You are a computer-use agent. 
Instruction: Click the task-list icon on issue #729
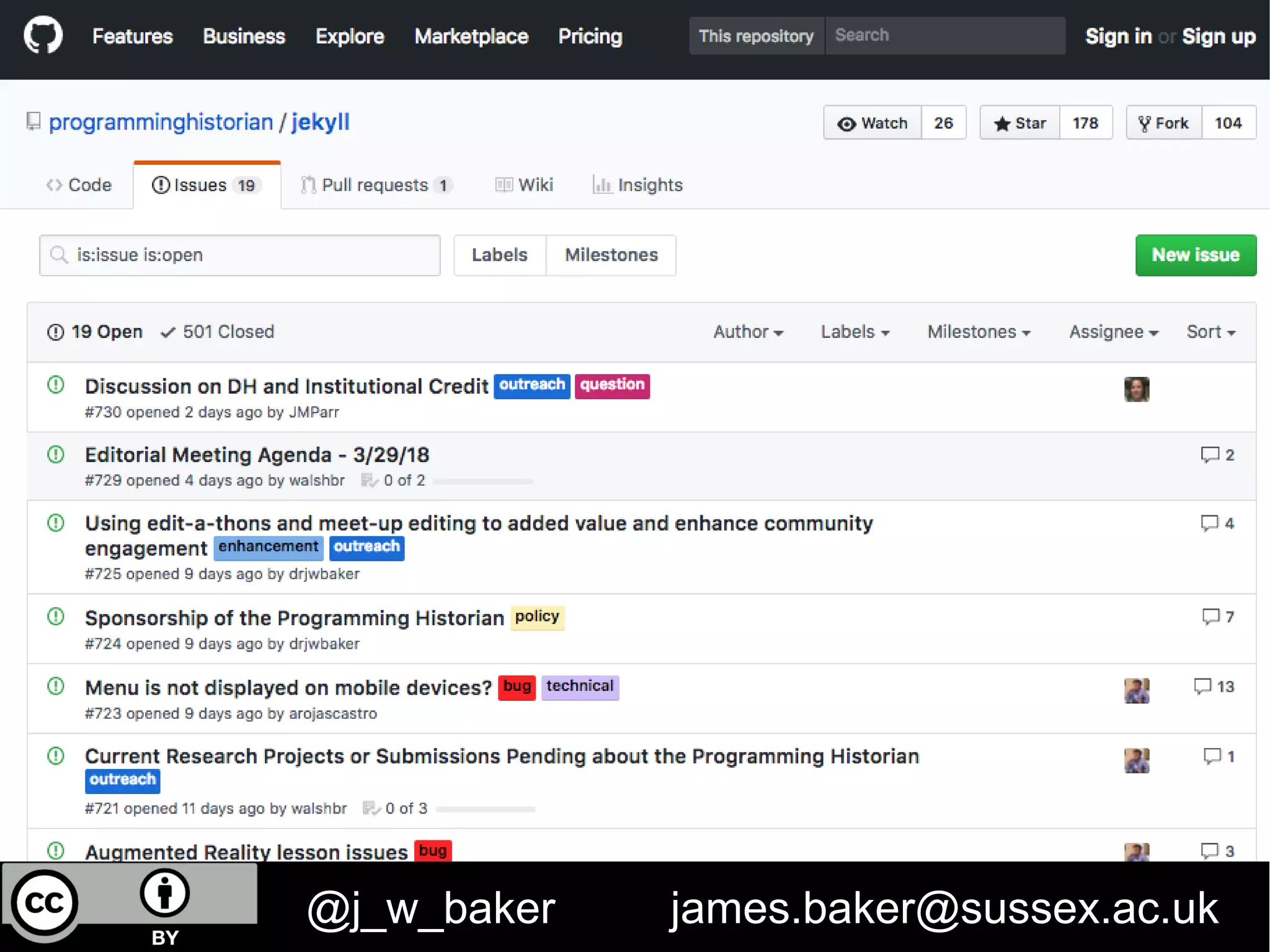tap(370, 480)
